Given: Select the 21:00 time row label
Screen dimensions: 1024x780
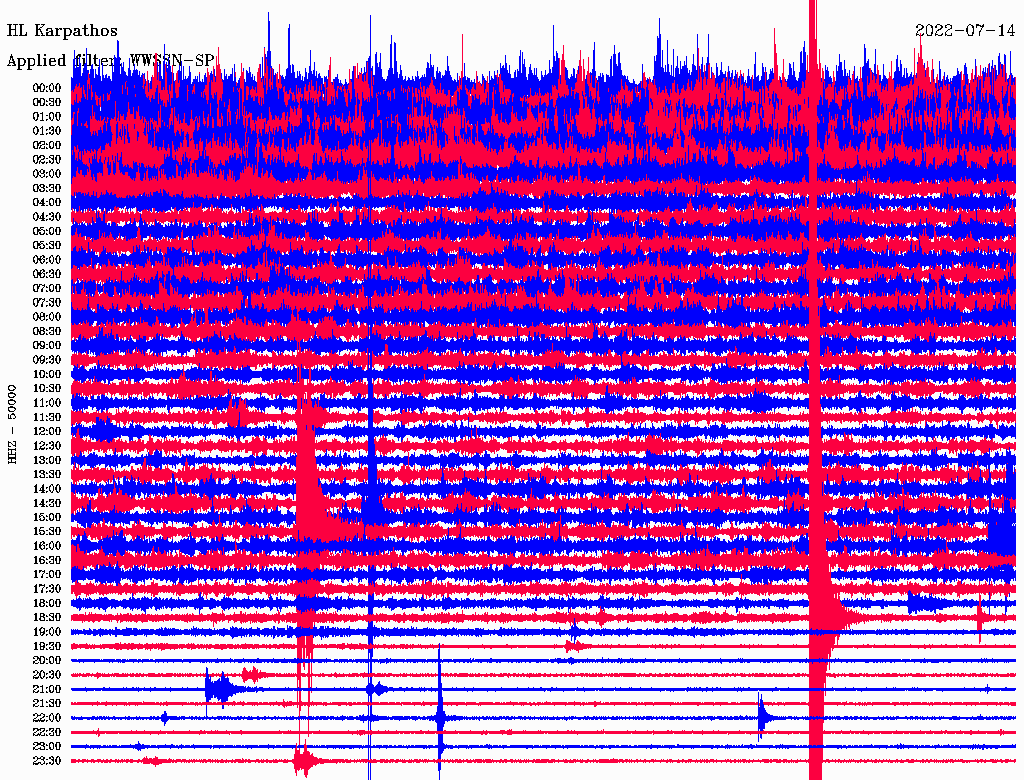Looking at the screenshot, I should click(47, 689).
